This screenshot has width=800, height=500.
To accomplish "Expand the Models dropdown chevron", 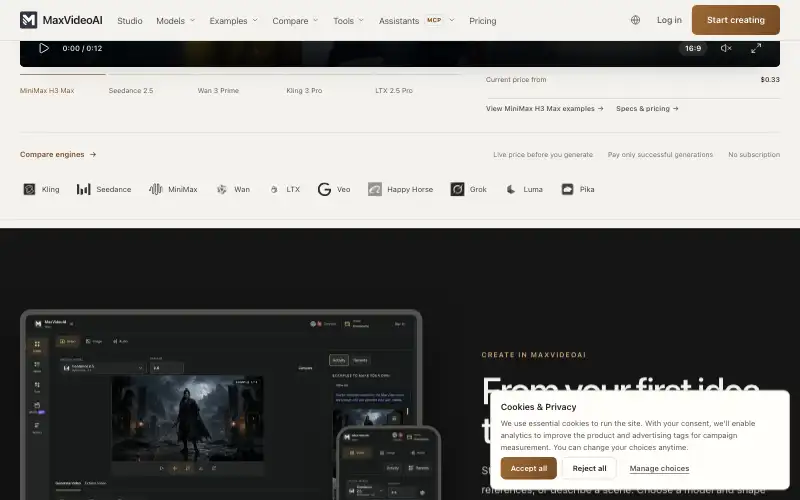I will [x=192, y=20].
